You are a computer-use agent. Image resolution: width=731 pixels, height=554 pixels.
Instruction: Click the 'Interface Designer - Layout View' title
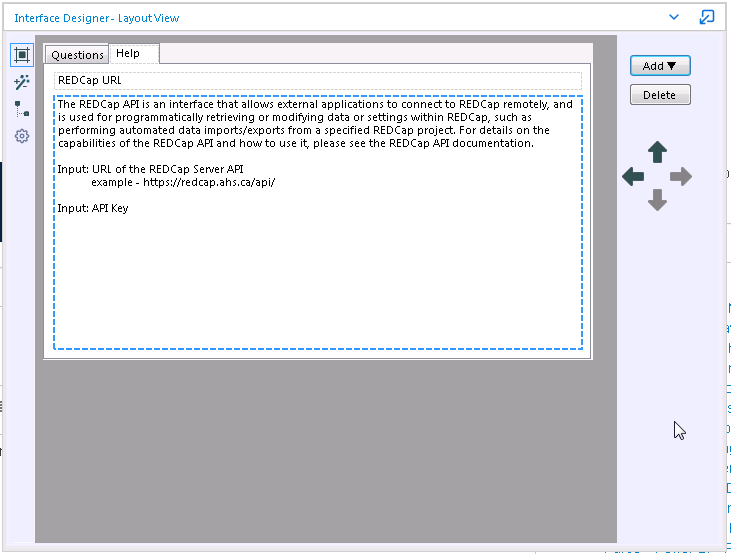pos(97,18)
